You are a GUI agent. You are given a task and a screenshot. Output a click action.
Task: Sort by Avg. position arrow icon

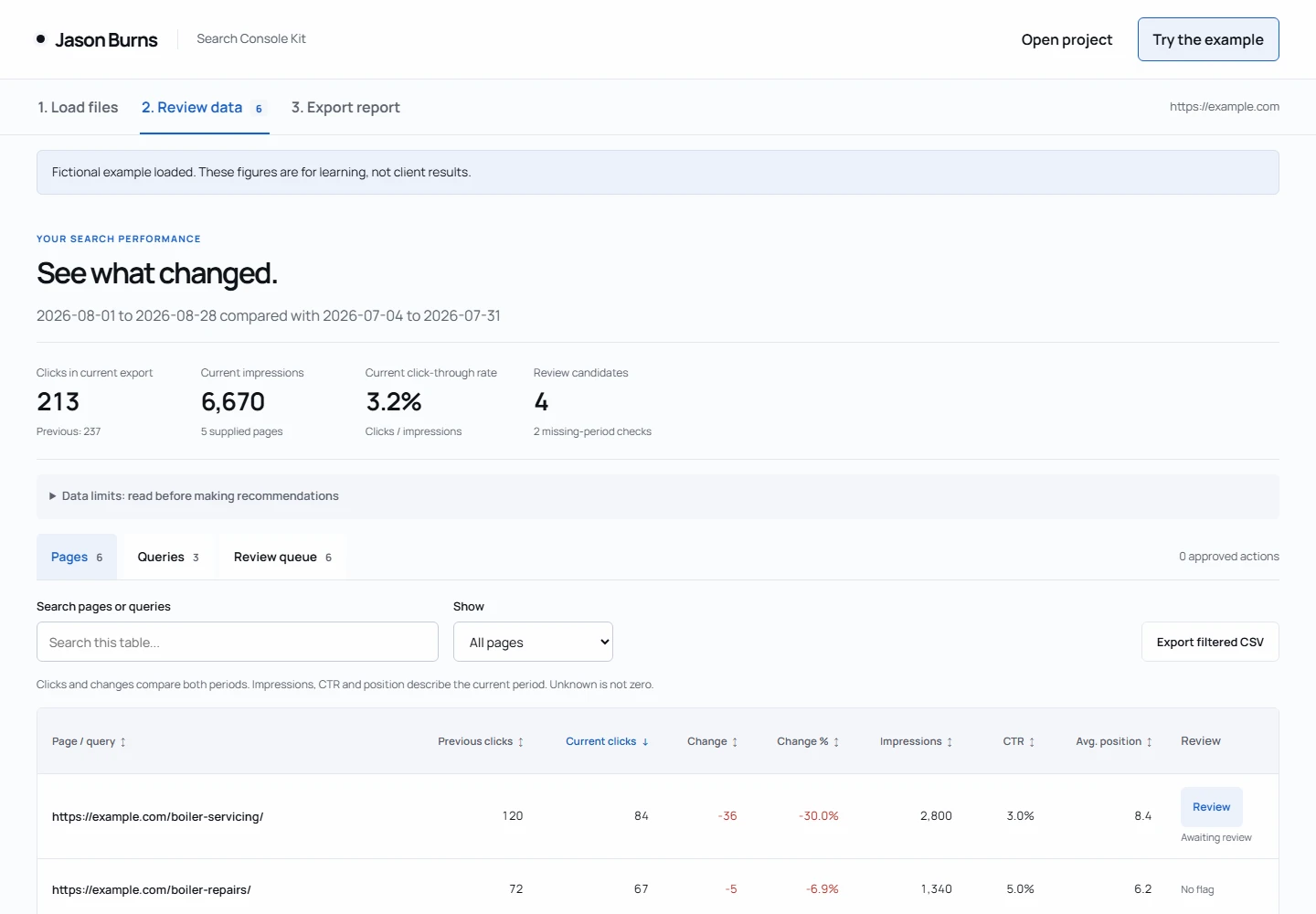pyautogui.click(x=1150, y=742)
